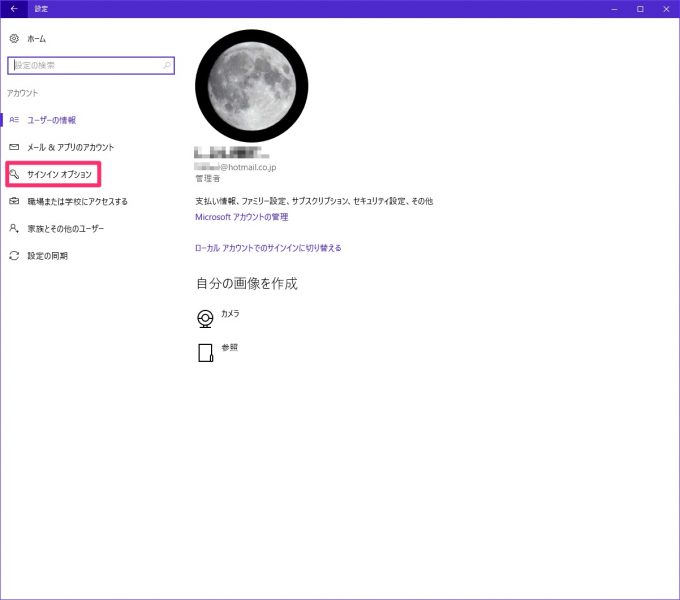
Task: Select the ユーザーの情報 user info icon
Action: (x=14, y=120)
